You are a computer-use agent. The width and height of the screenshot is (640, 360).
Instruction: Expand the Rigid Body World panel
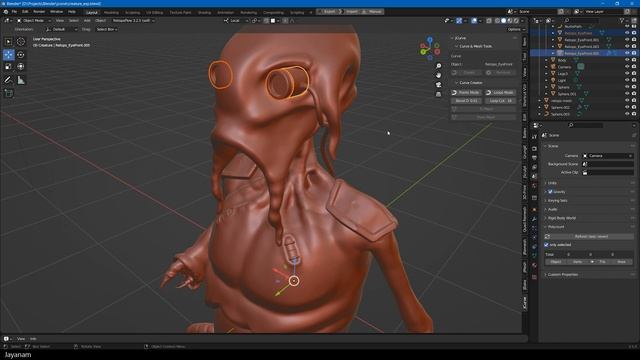coord(562,218)
